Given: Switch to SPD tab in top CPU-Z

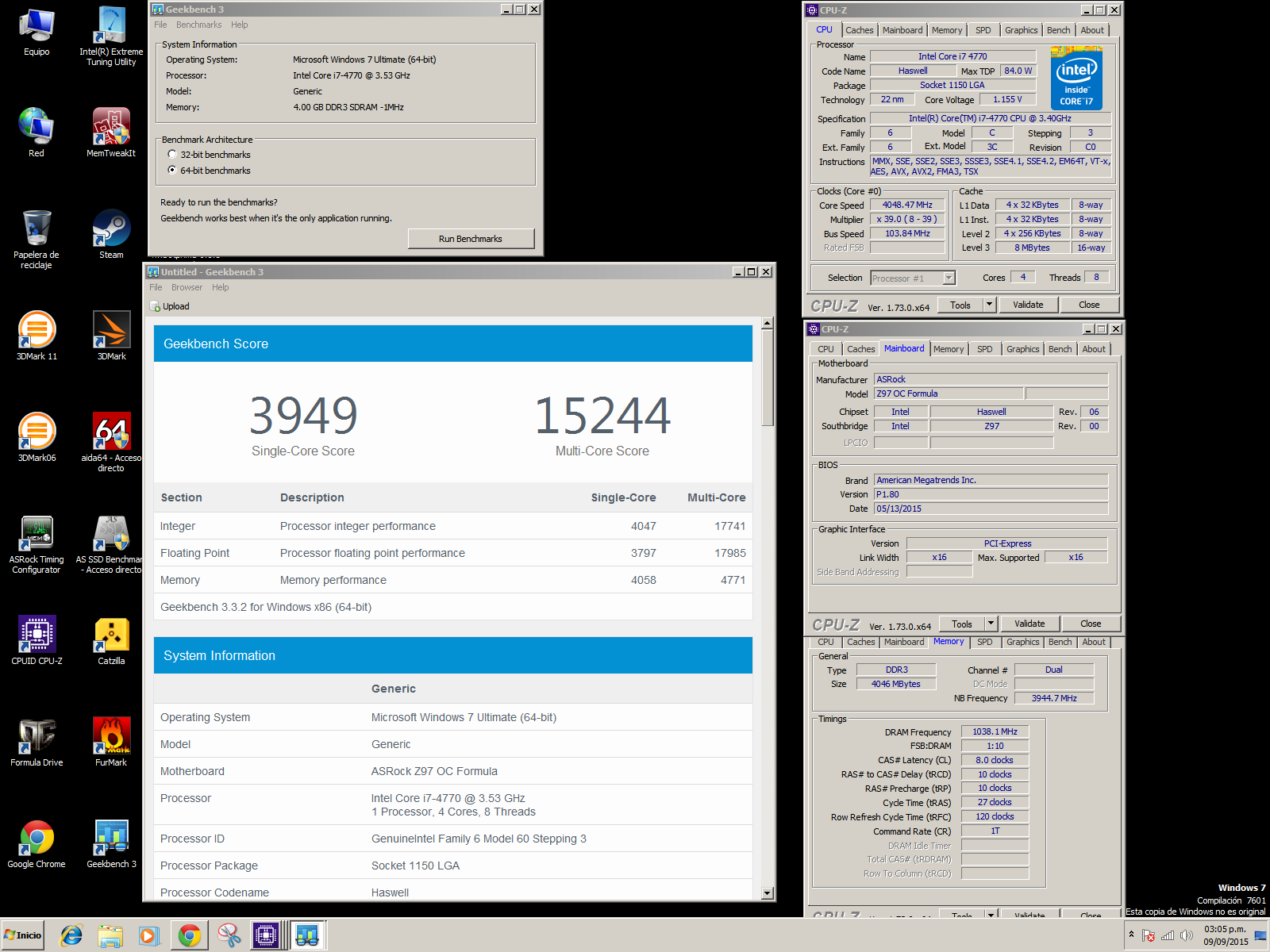Looking at the screenshot, I should coord(983,30).
